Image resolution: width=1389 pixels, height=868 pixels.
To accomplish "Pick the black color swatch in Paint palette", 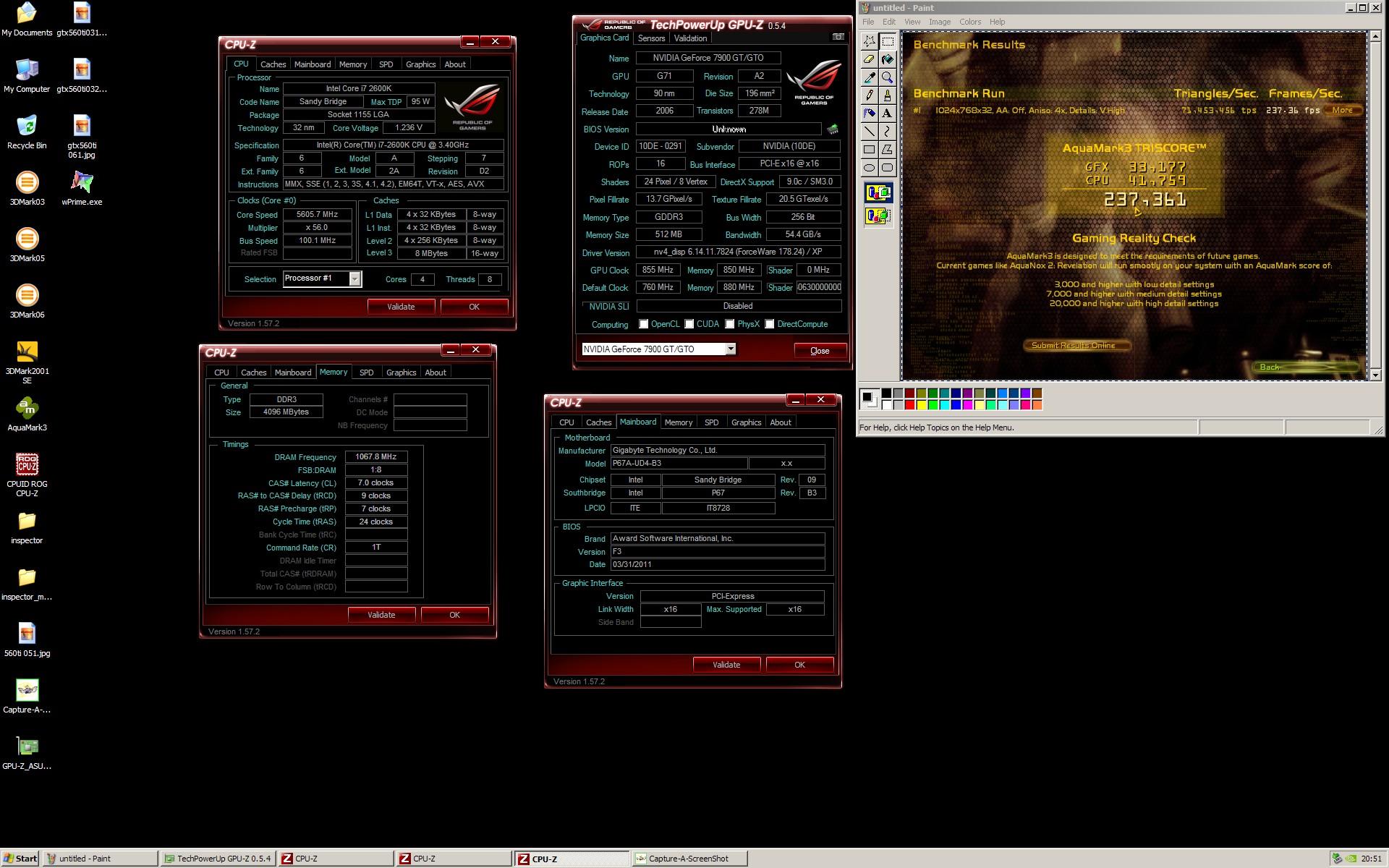I will tap(886, 393).
